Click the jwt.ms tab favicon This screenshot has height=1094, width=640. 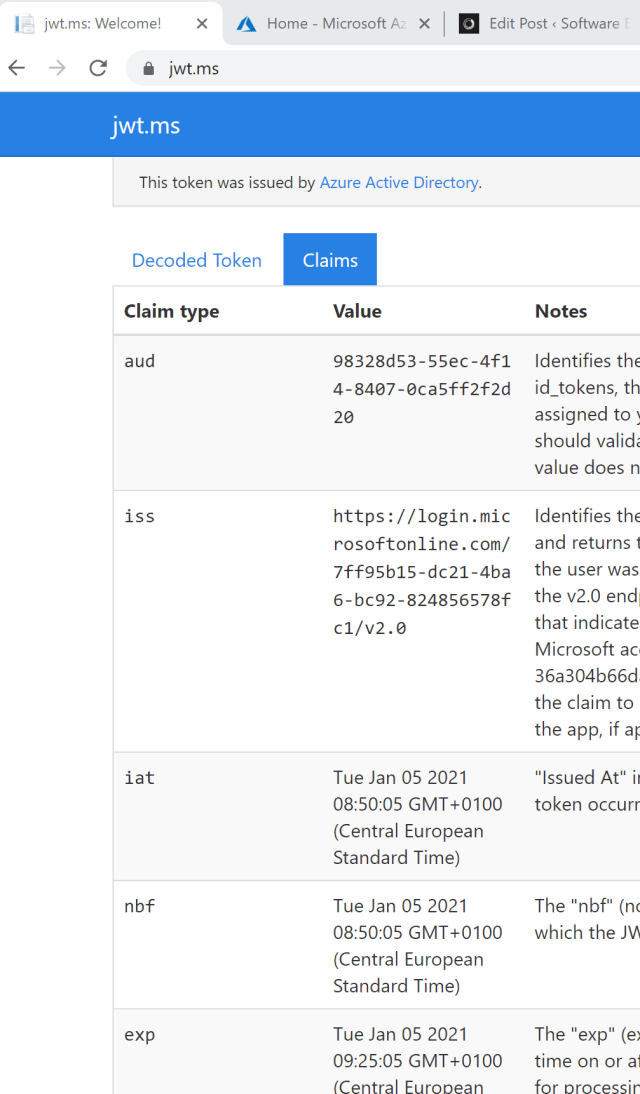tap(24, 23)
